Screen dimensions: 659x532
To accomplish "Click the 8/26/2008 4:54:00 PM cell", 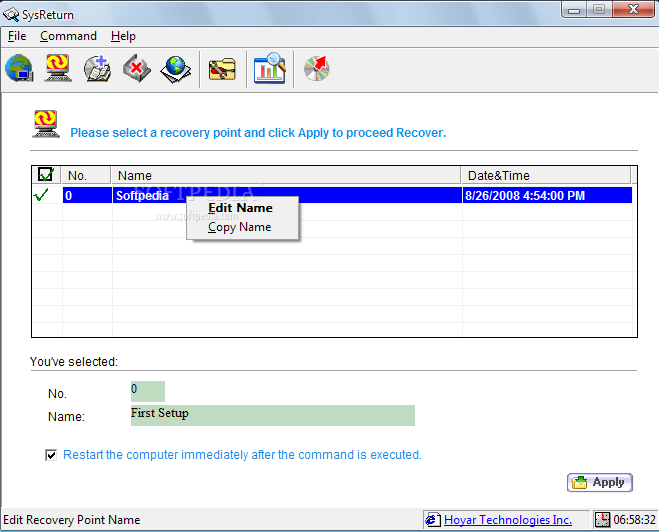I will (547, 195).
